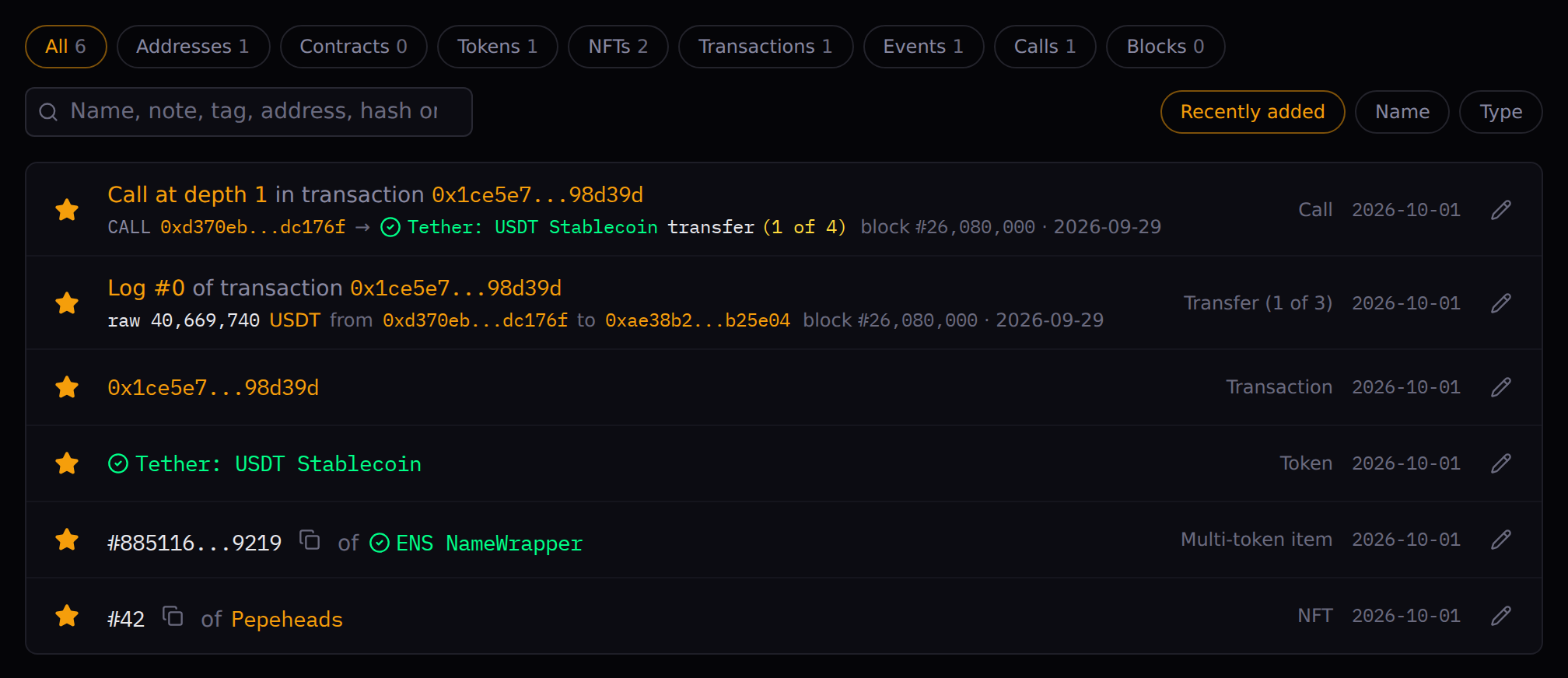This screenshot has height=678, width=1568.
Task: Copy the #42 token ID
Action: click(173, 616)
